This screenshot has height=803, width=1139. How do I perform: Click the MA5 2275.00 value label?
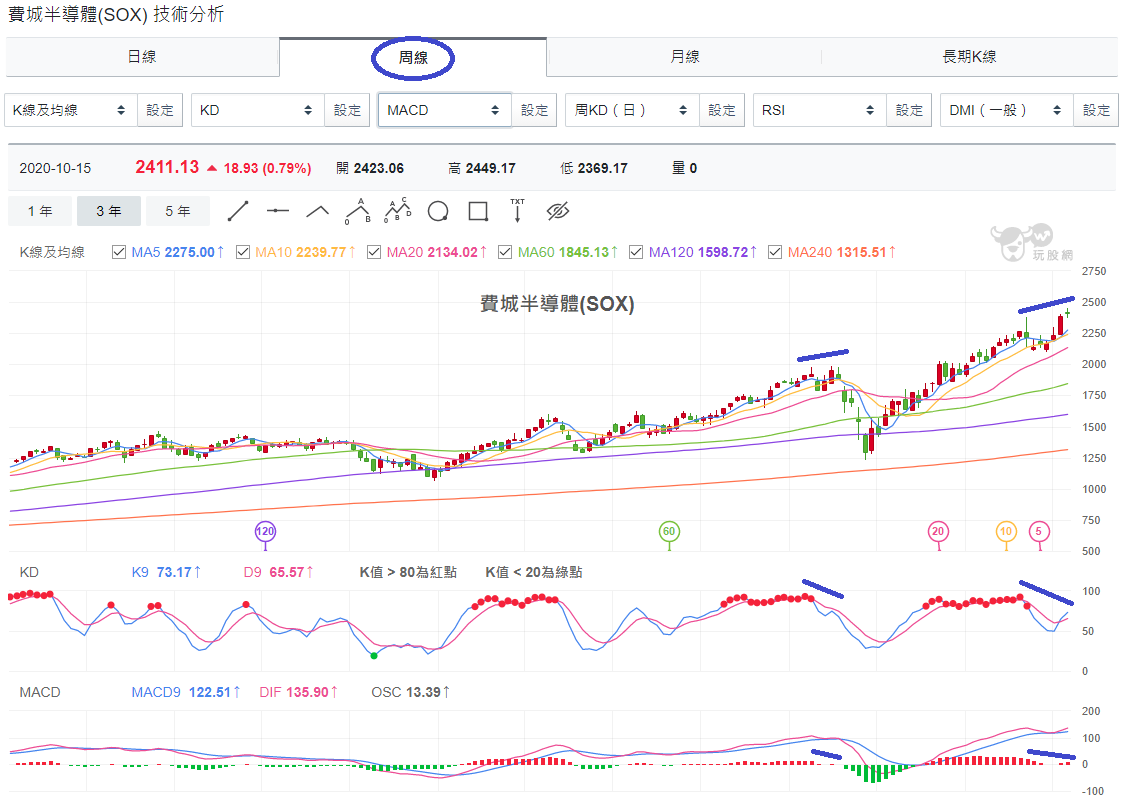178,252
